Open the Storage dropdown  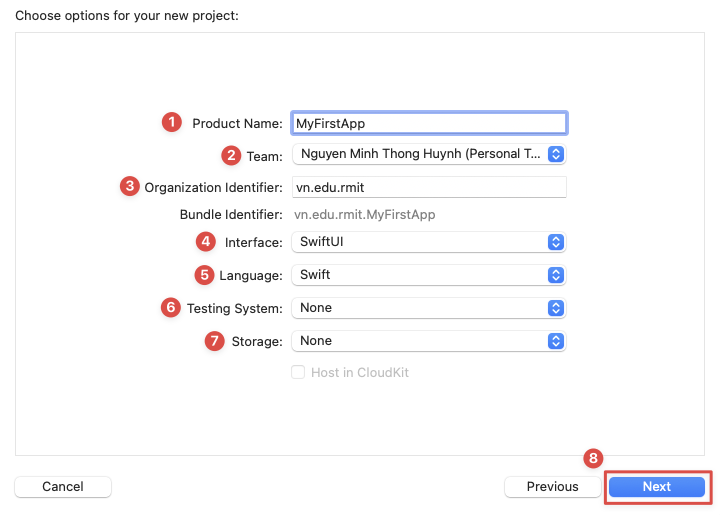click(x=429, y=341)
